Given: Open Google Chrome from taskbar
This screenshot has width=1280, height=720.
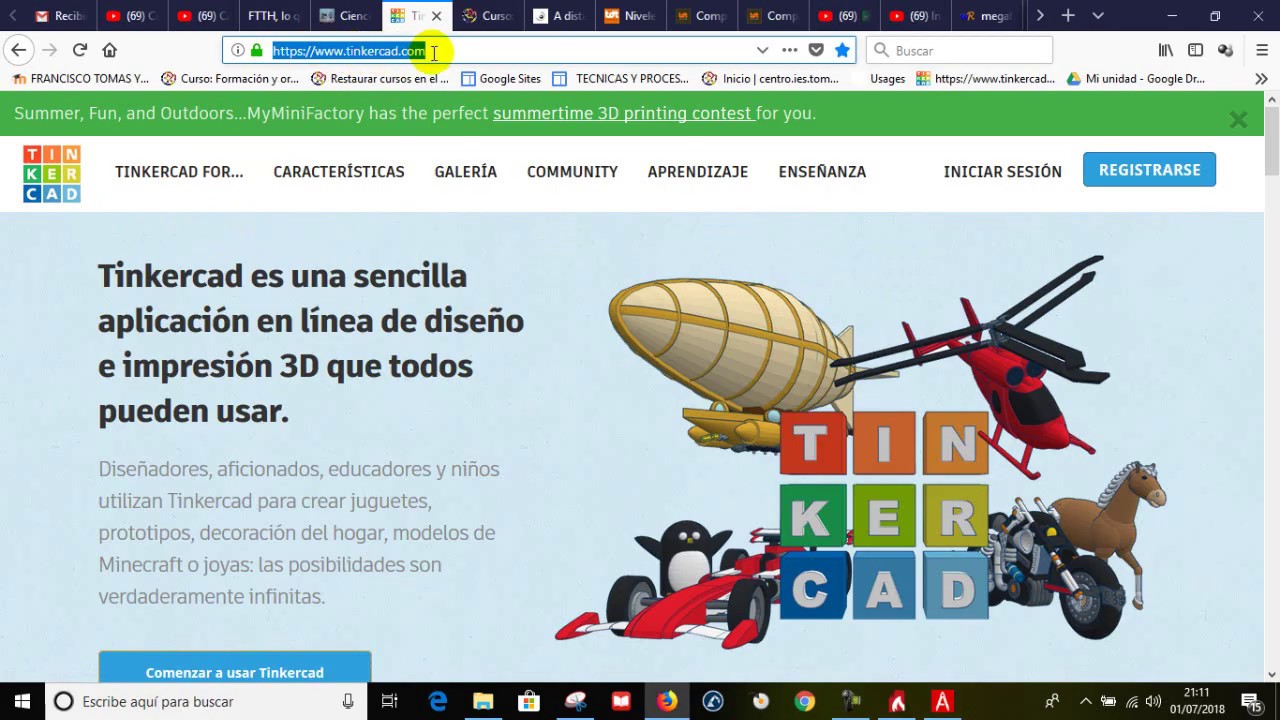Looking at the screenshot, I should [805, 701].
